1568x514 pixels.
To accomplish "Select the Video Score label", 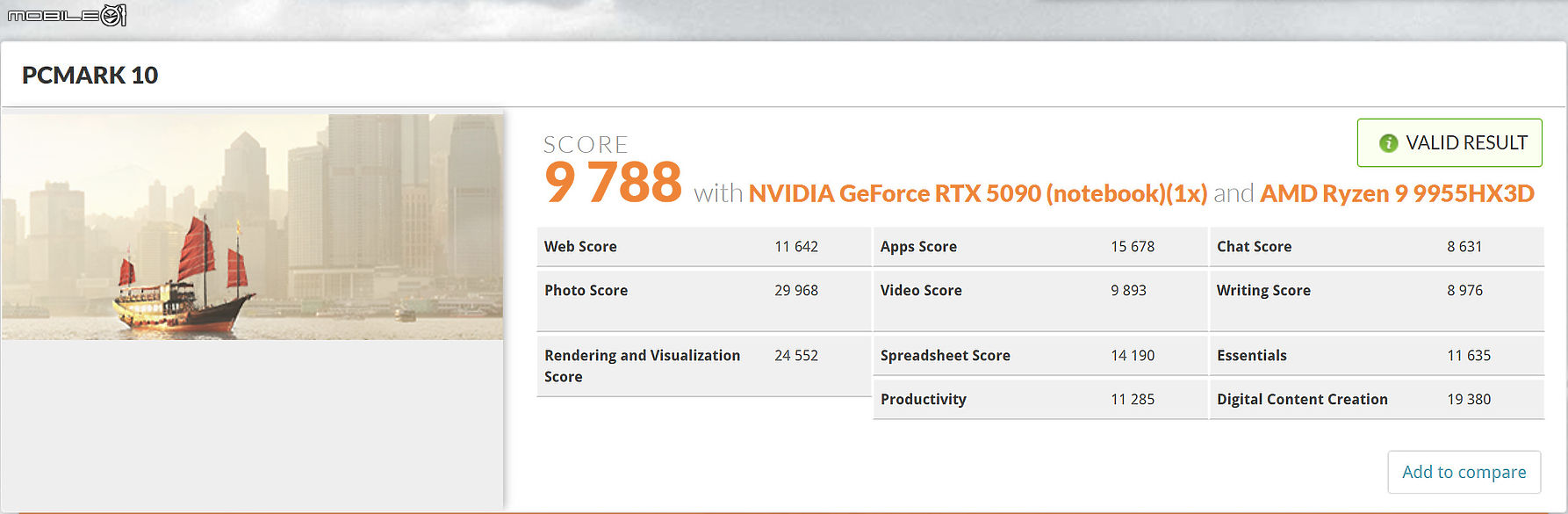I will pos(921,291).
